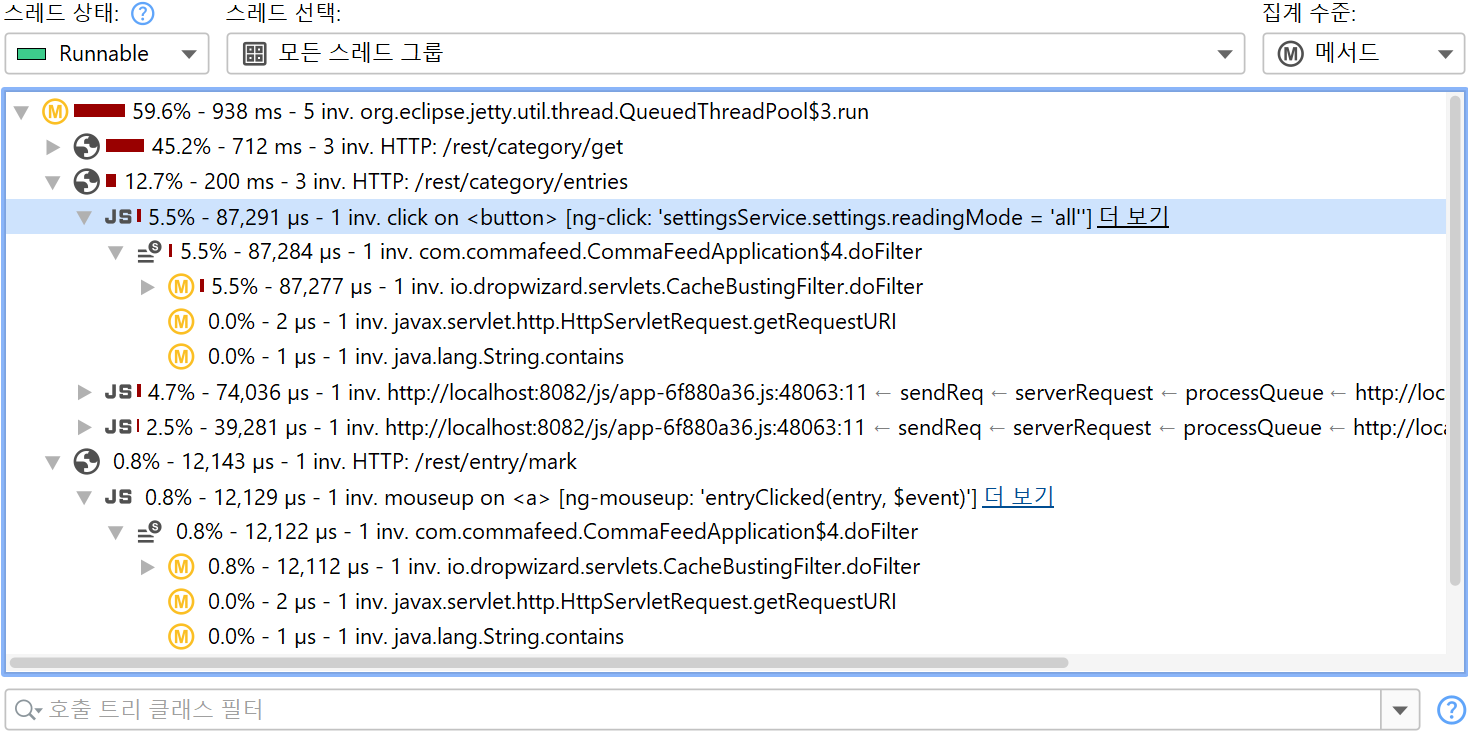
Task: Click the method icon of the 12,112 μs CacheBustingFilter.doFilter
Action: tap(181, 567)
